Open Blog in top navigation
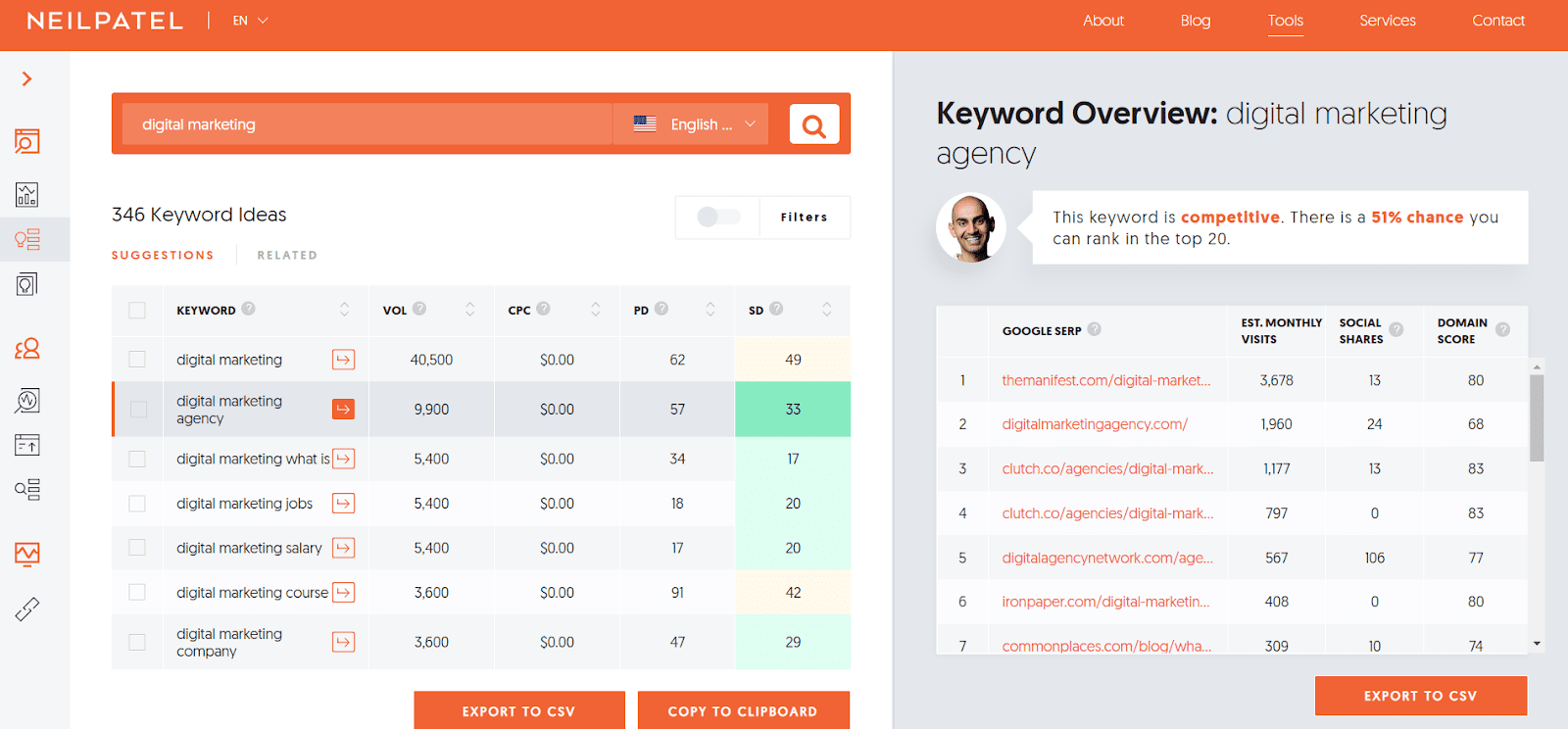This screenshot has width=1568, height=729. point(1196,21)
